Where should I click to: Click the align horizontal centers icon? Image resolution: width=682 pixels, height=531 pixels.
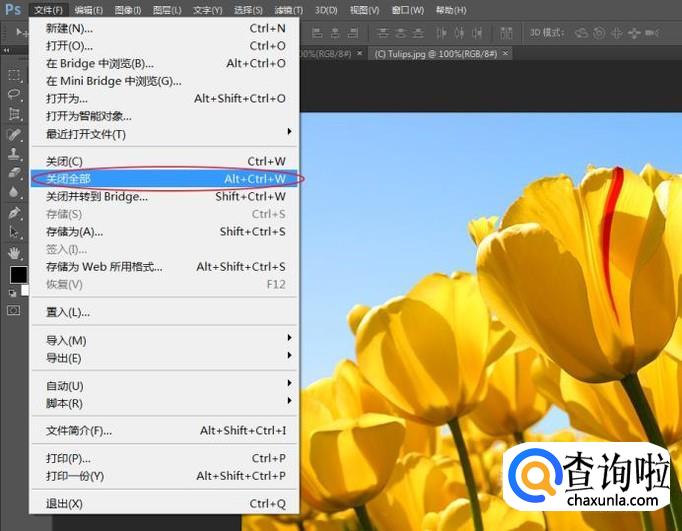335,33
